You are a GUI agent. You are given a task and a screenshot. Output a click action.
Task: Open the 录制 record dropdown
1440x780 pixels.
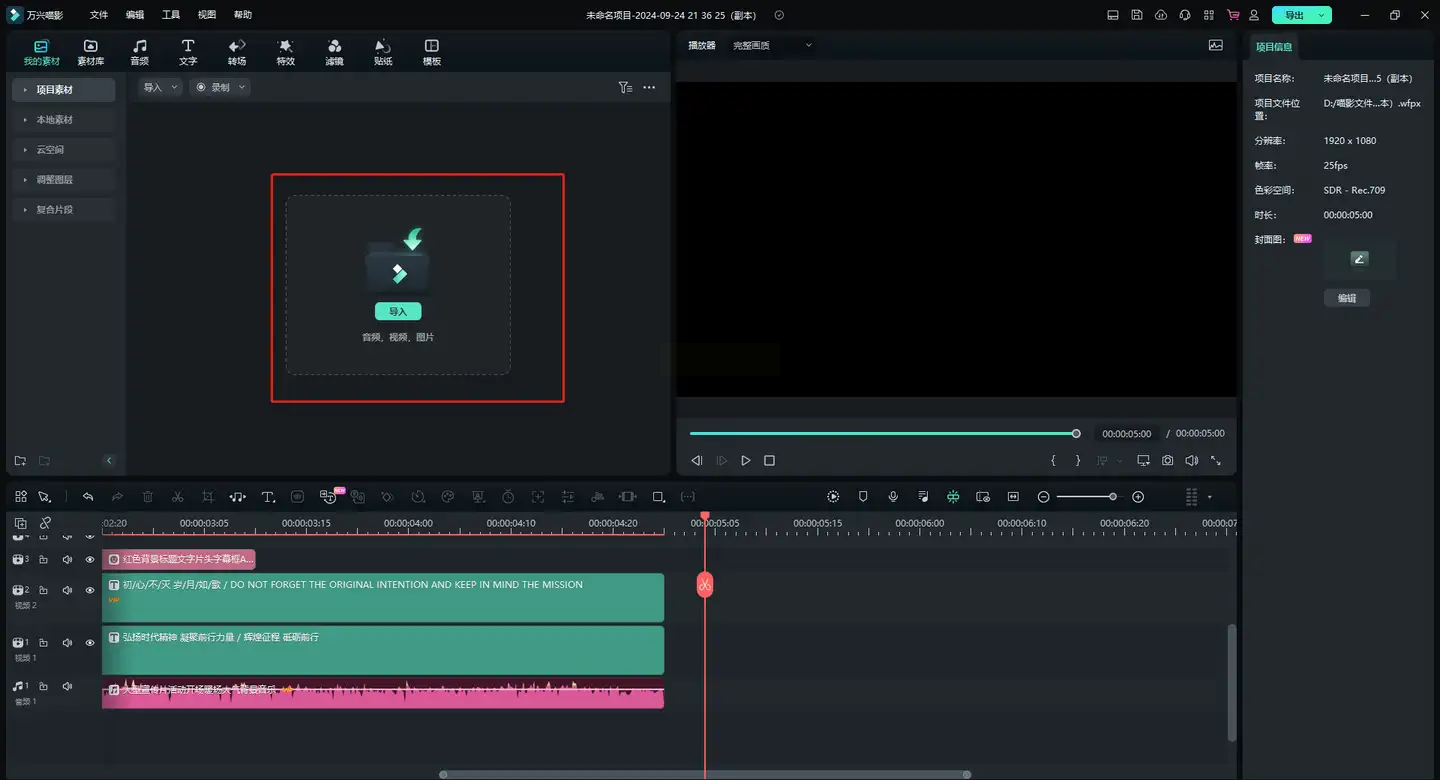pos(221,88)
